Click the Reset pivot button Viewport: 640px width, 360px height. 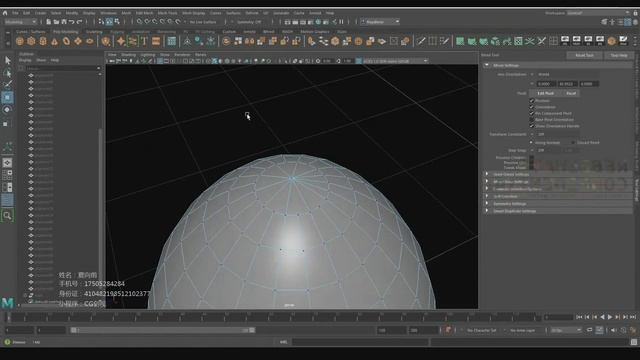(571, 93)
